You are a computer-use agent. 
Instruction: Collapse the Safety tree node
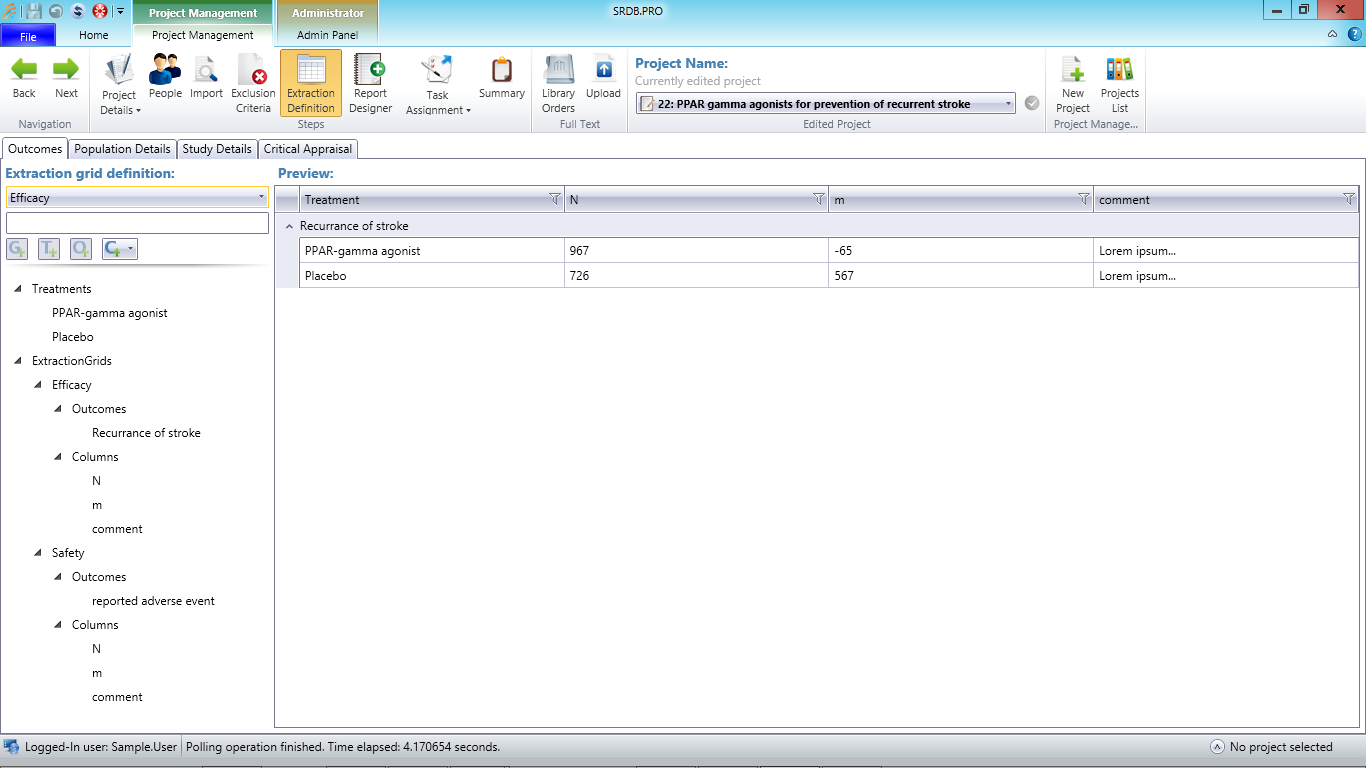38,553
